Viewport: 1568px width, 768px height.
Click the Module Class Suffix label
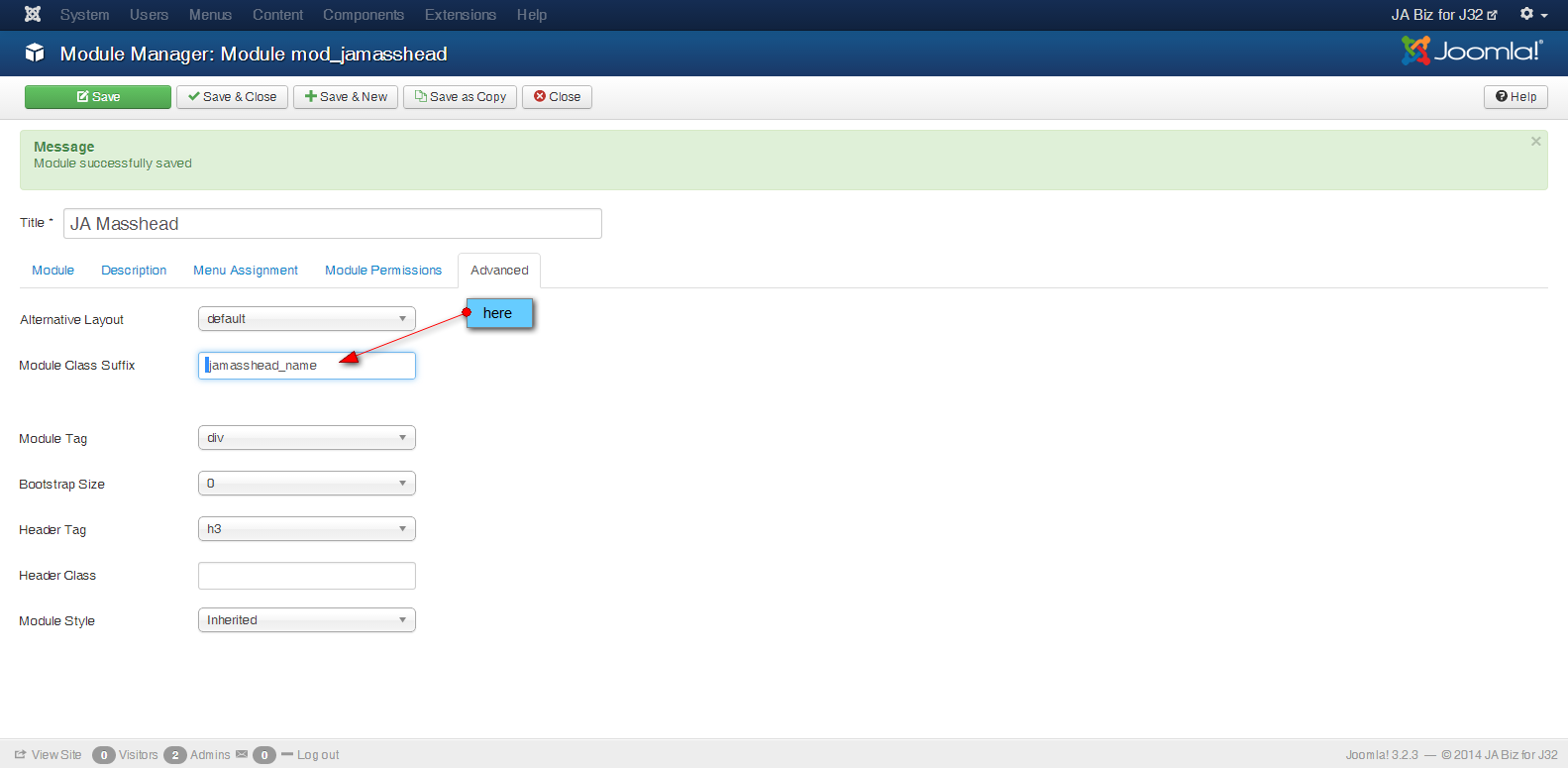tap(76, 366)
